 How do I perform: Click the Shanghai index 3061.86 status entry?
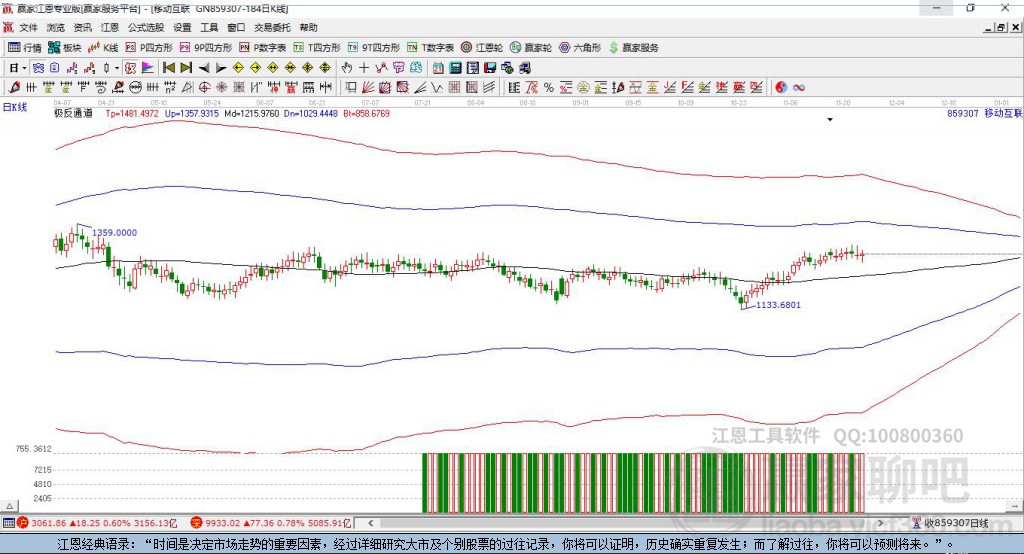point(97,523)
